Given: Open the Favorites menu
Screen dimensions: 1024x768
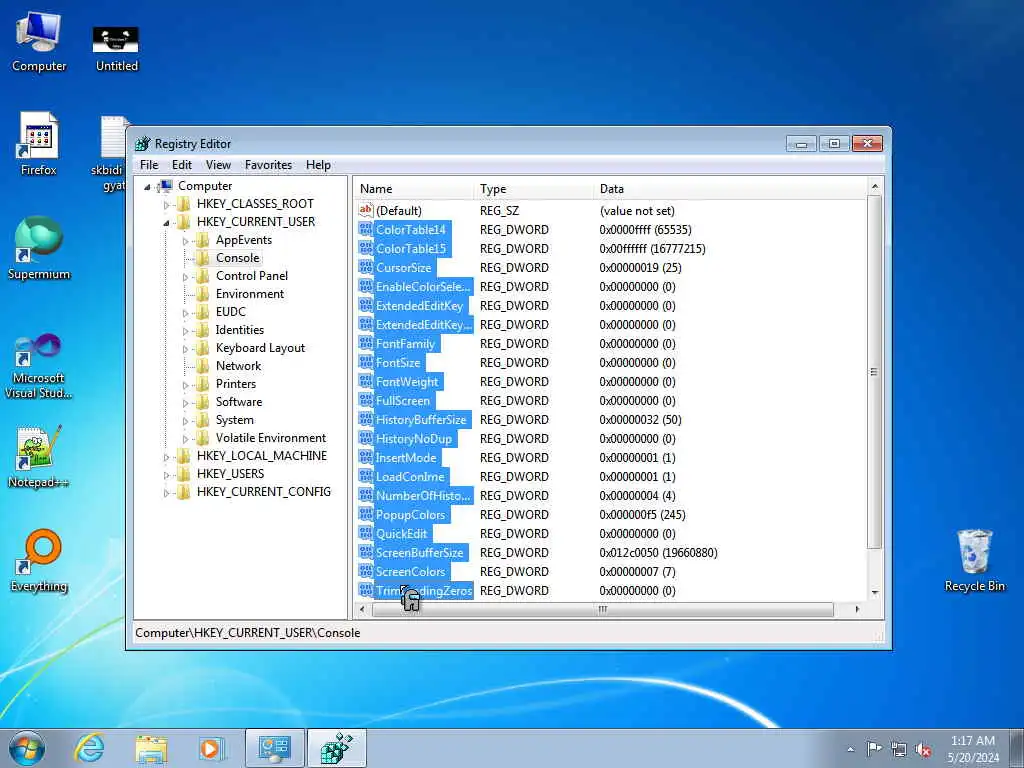Looking at the screenshot, I should 268,165.
